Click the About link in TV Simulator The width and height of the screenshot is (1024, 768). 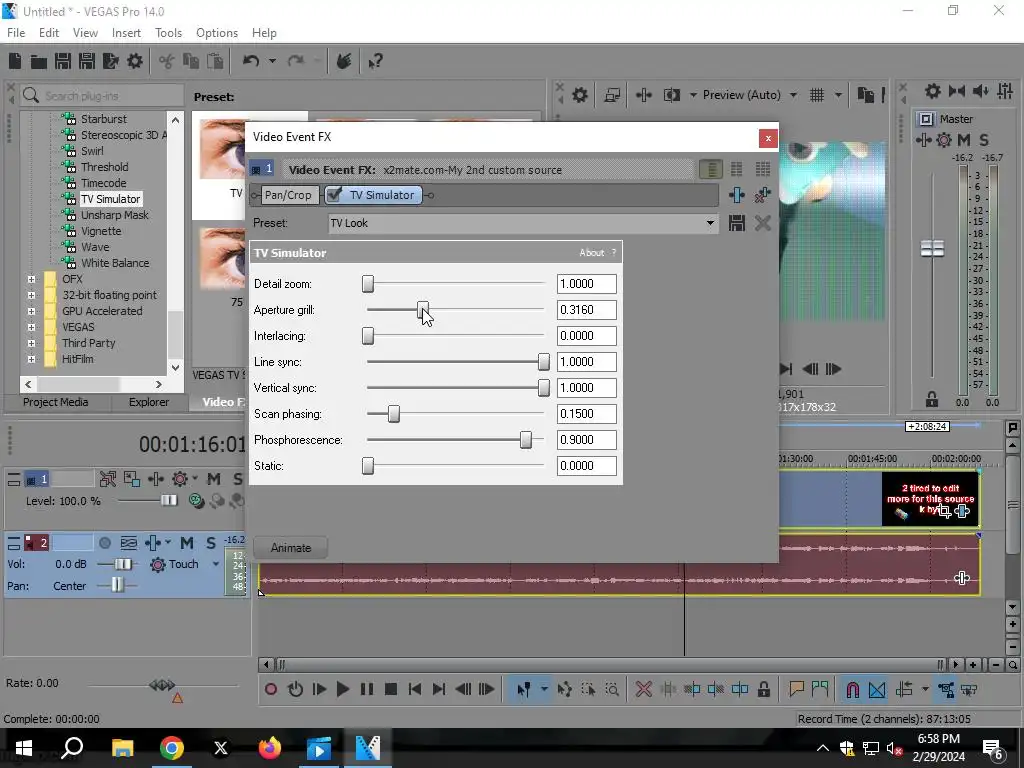point(592,253)
